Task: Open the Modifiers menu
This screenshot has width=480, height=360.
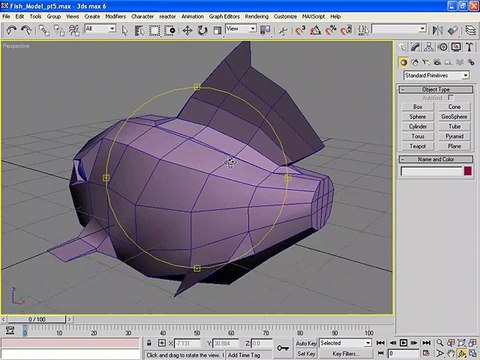Action: pos(116,16)
